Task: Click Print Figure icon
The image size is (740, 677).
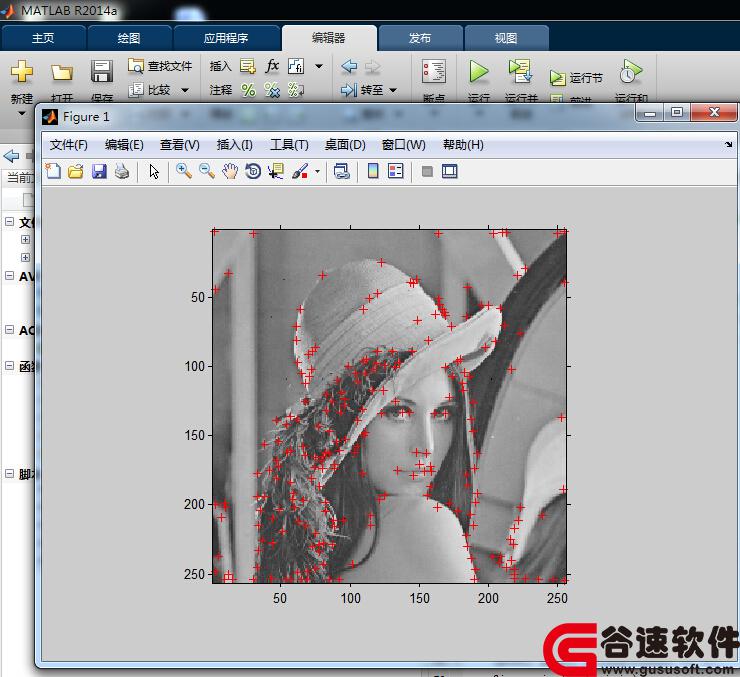Action: (122, 171)
